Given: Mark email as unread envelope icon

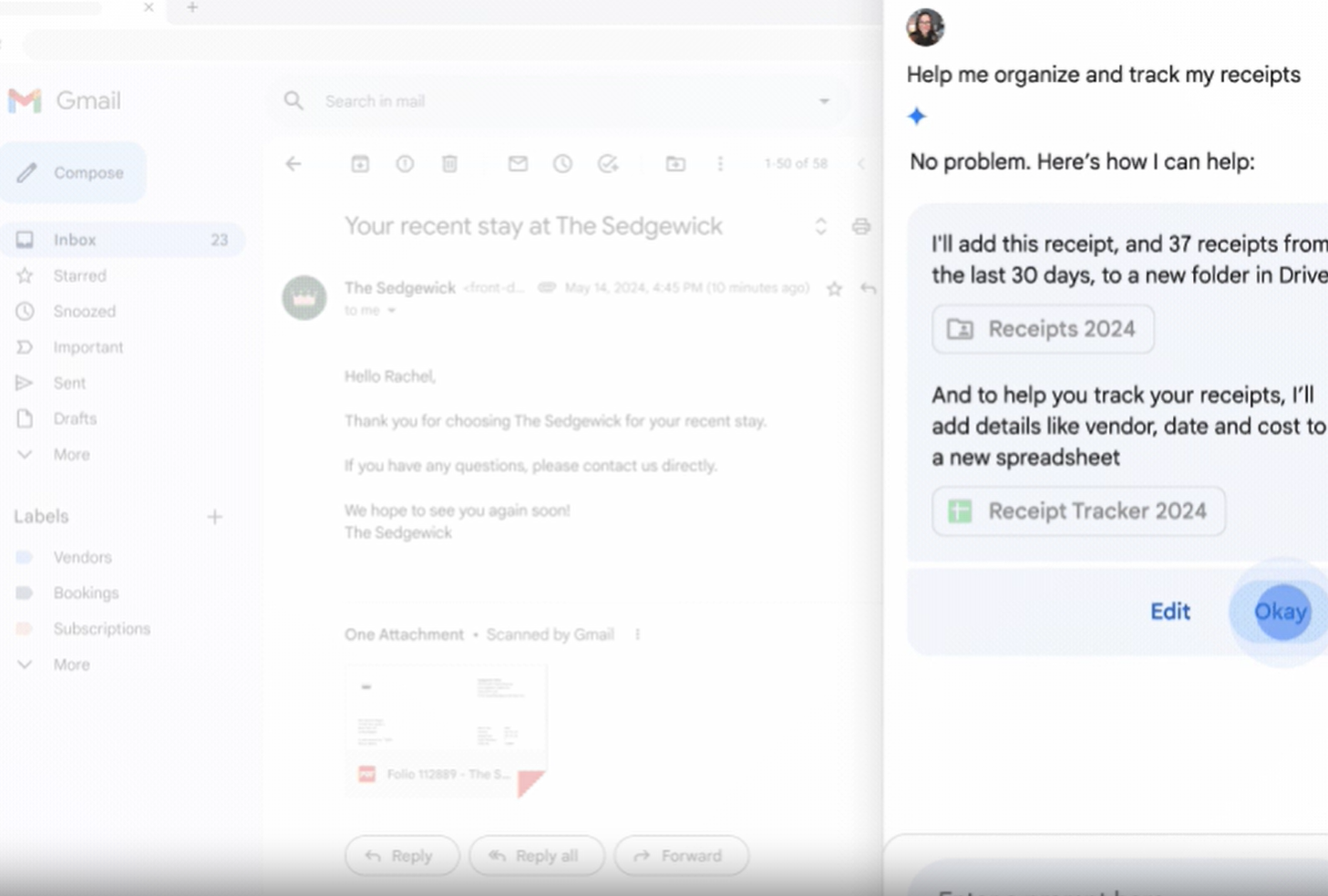Looking at the screenshot, I should click(x=518, y=164).
